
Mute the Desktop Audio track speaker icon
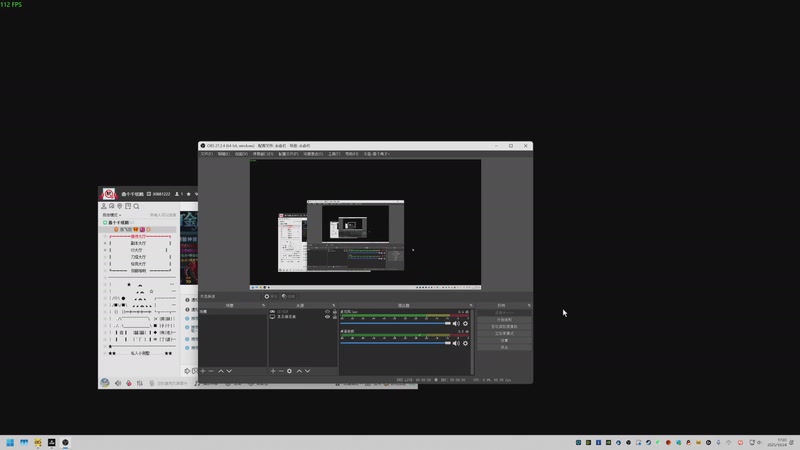coord(456,343)
